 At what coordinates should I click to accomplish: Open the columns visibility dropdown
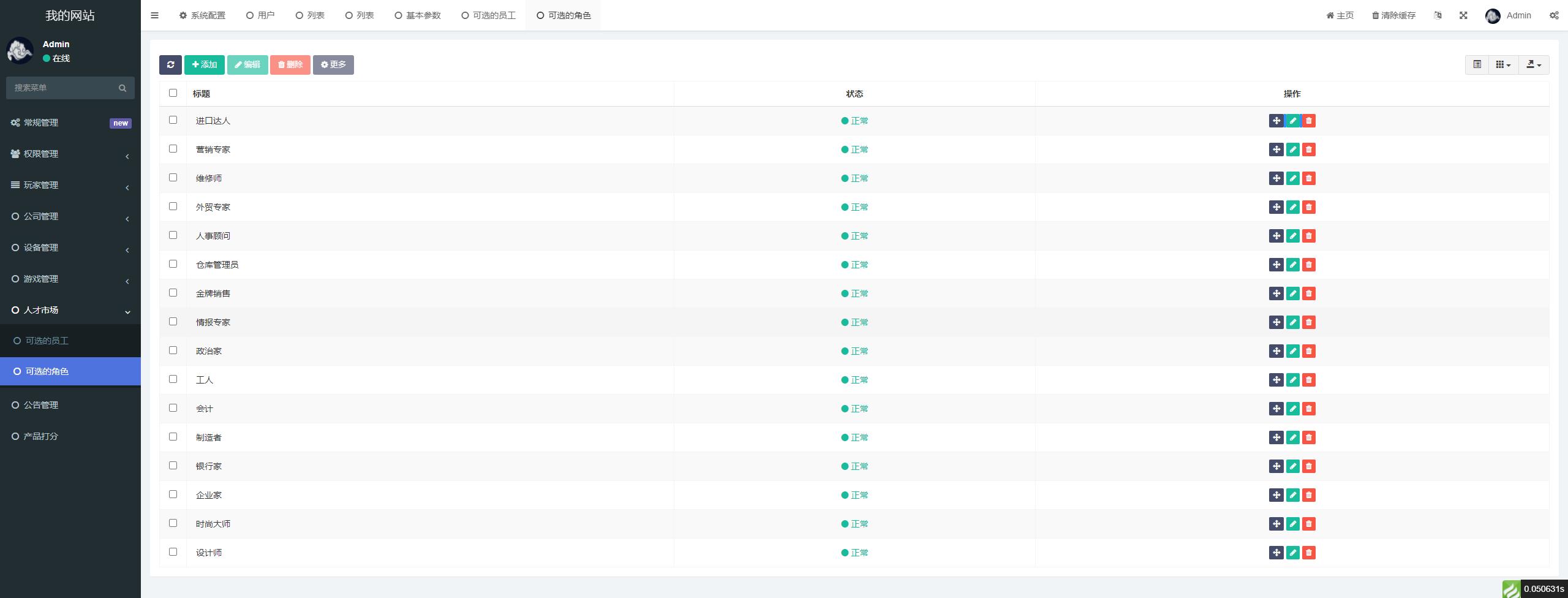tap(1503, 64)
